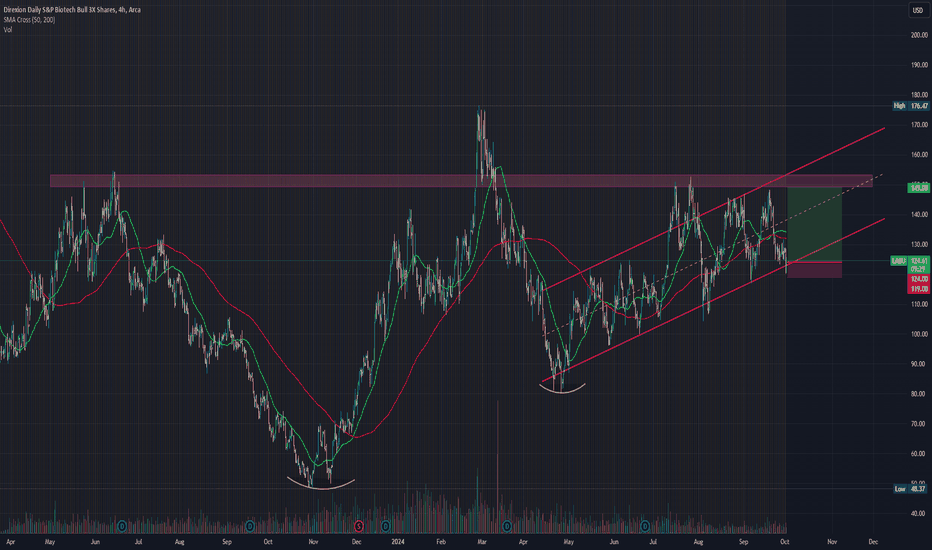
Task: Click the High 176.47 price label
Action: tap(911, 106)
